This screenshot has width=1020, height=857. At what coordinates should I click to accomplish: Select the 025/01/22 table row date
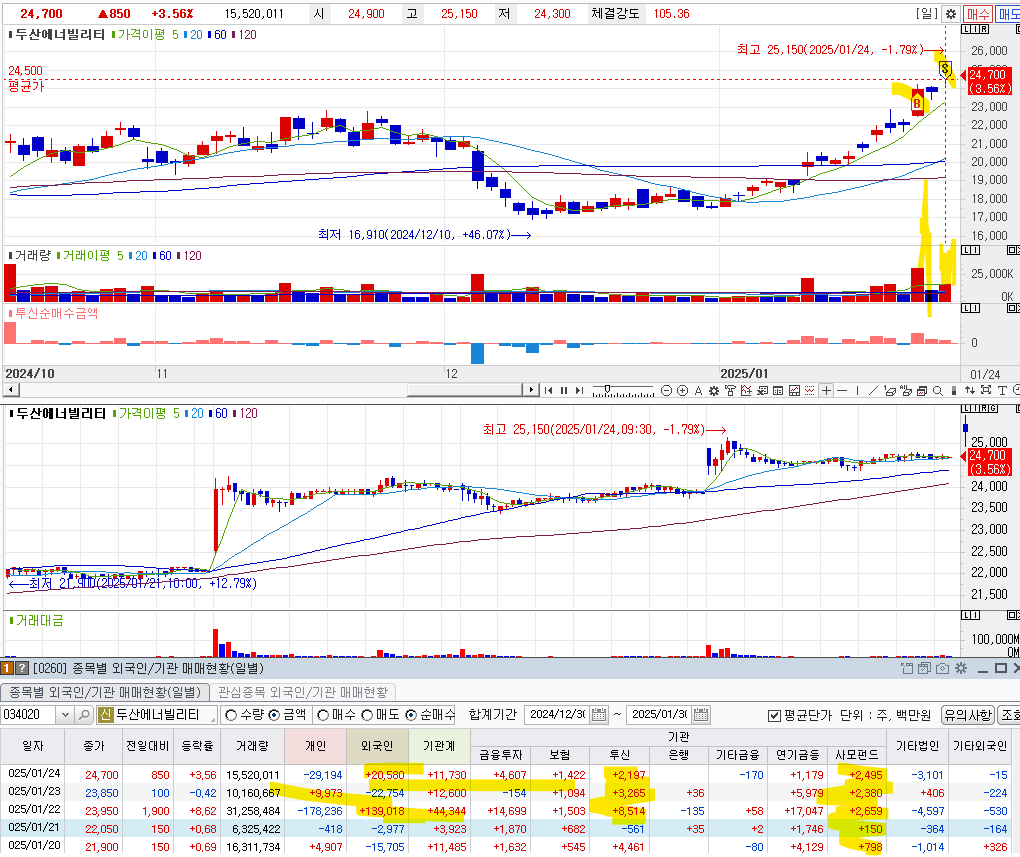click(x=34, y=810)
